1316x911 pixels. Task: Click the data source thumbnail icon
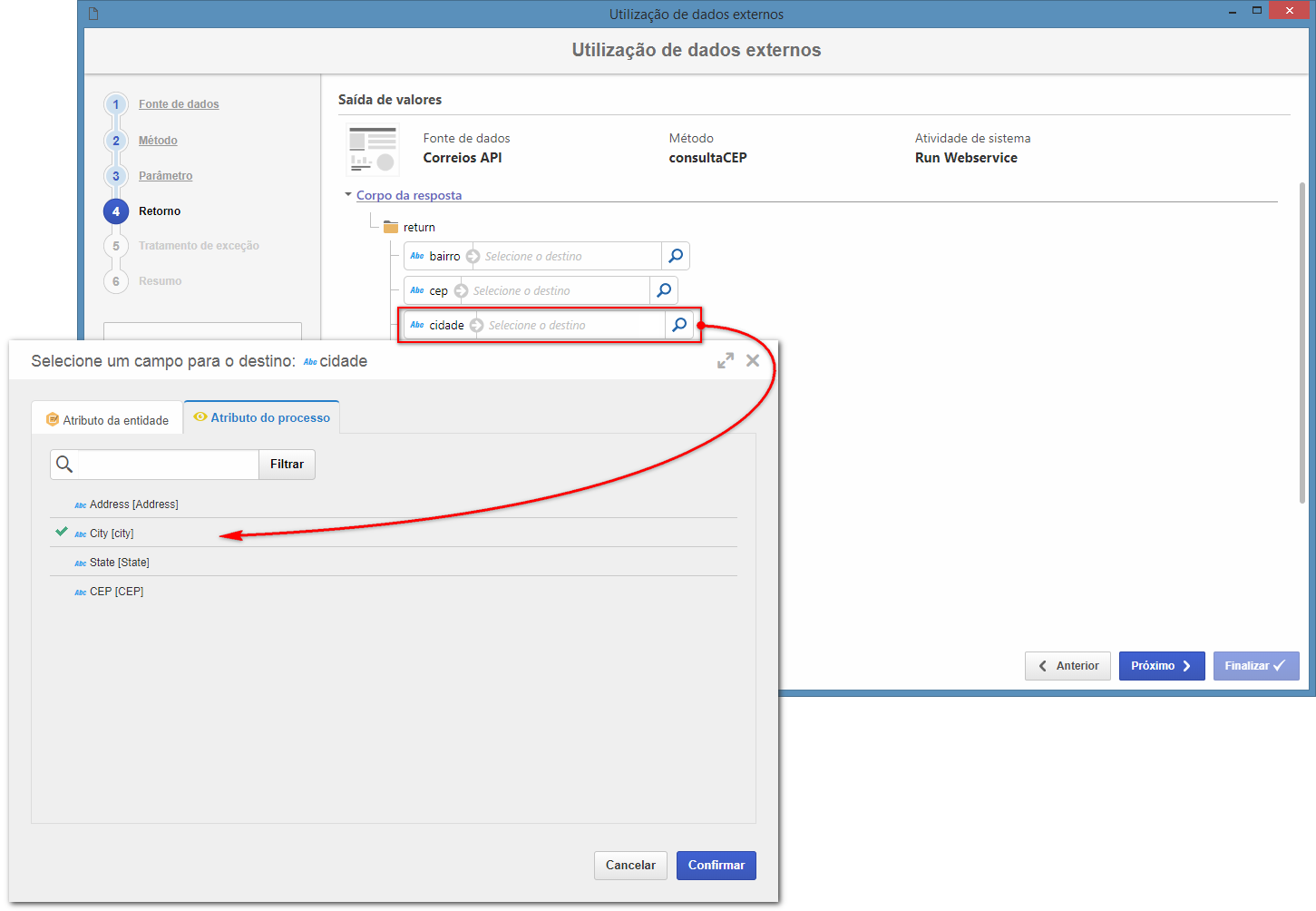(x=373, y=150)
